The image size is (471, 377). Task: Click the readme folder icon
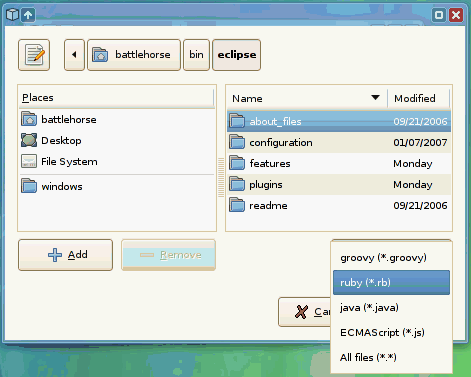[x=237, y=205]
